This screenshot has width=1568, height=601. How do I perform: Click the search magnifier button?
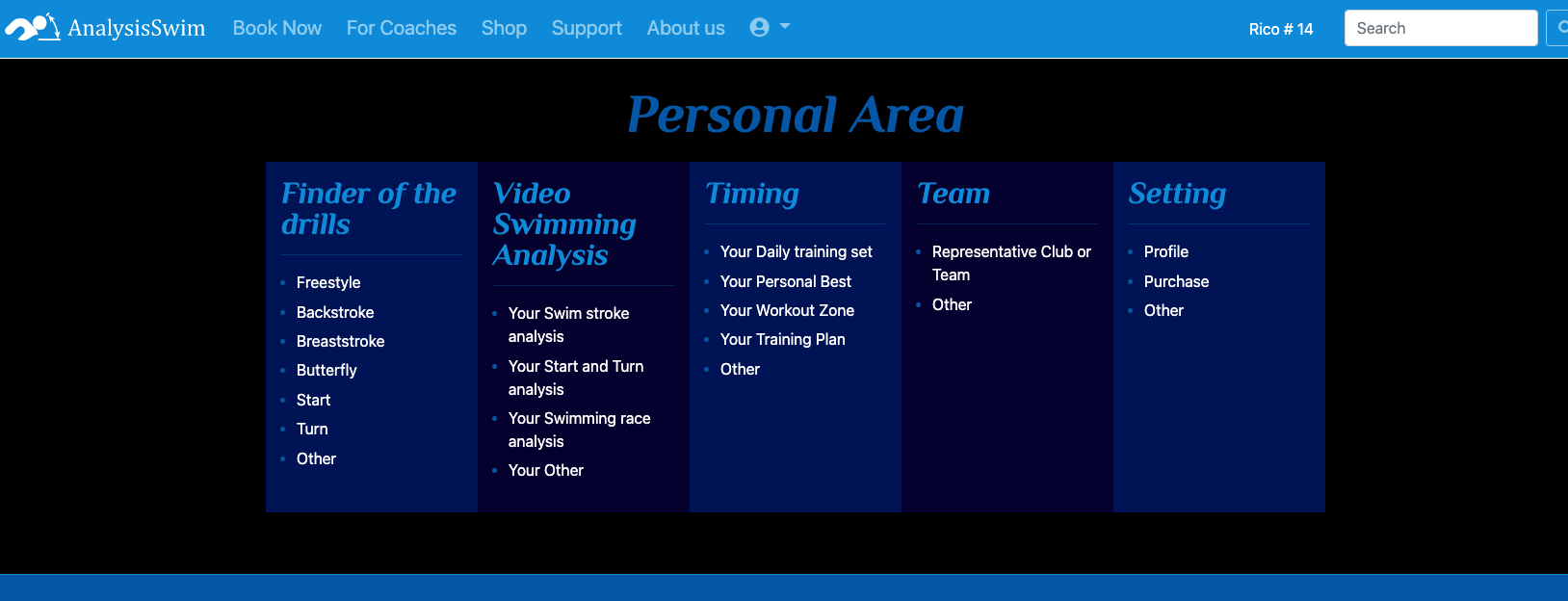tap(1557, 28)
